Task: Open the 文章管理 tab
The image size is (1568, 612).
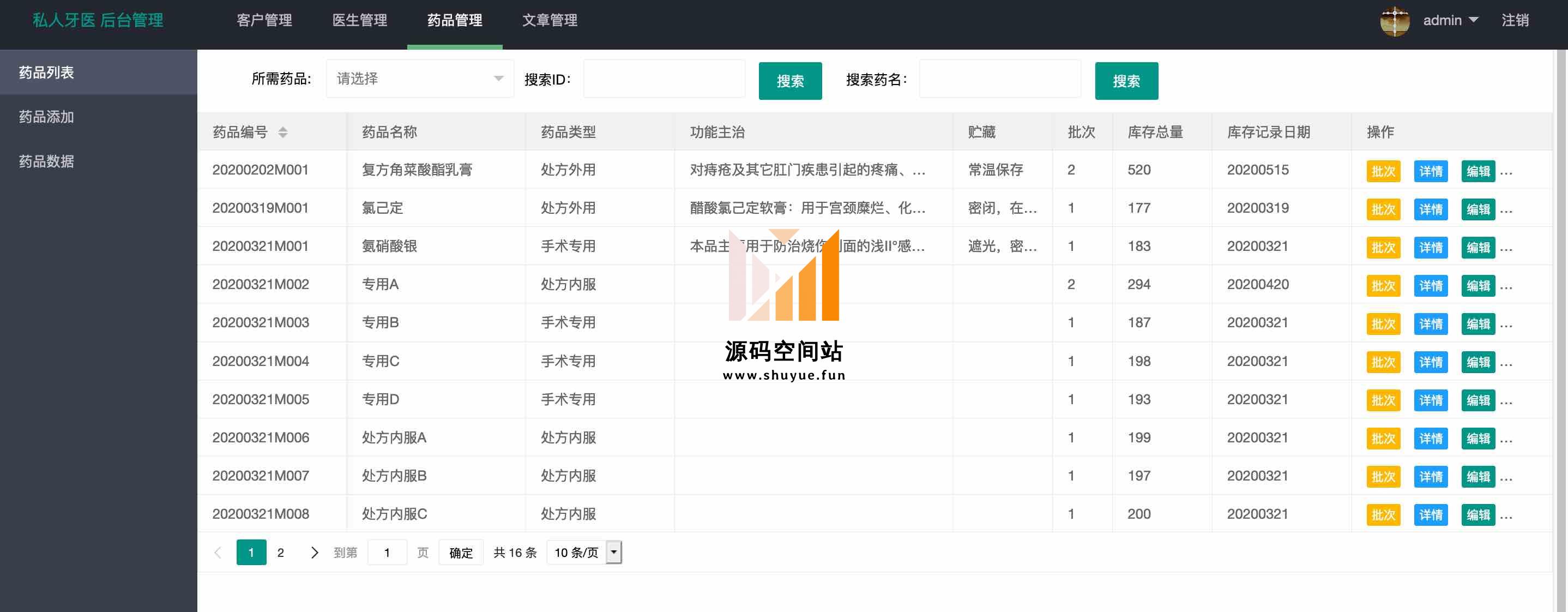Action: [x=550, y=21]
